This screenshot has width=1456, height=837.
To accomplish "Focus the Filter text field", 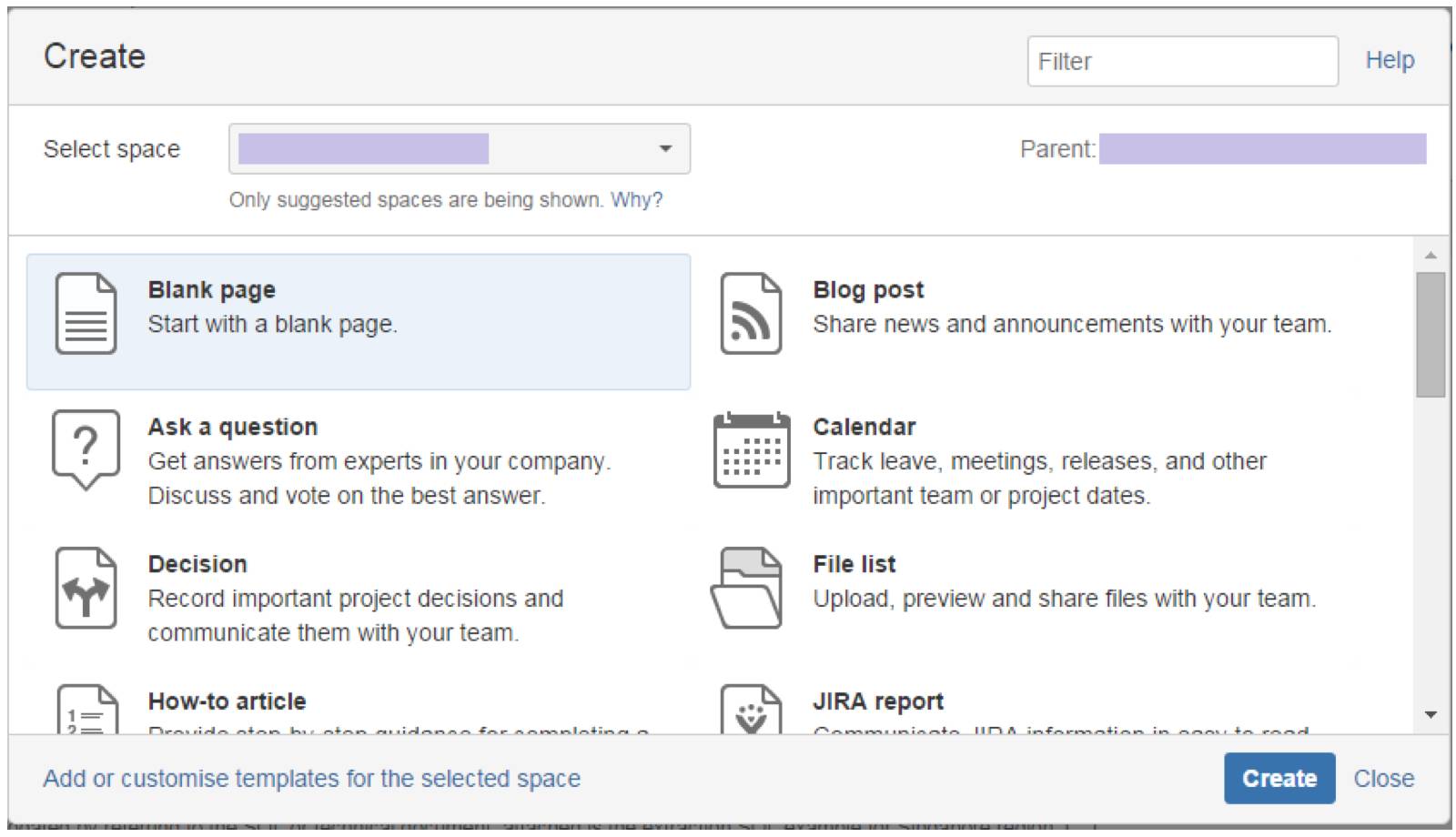I will (1181, 62).
